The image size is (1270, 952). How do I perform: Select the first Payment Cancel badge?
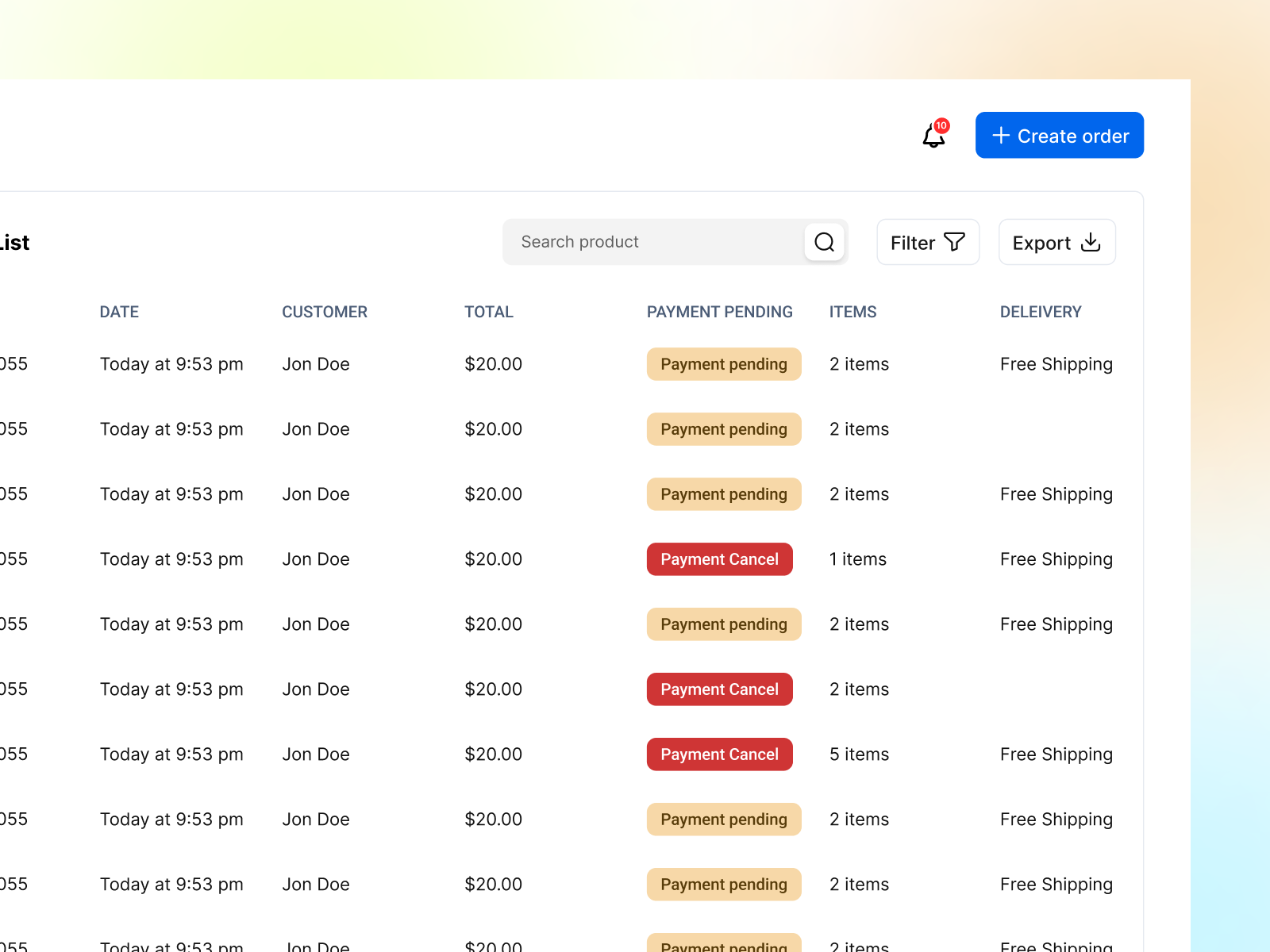coord(719,559)
